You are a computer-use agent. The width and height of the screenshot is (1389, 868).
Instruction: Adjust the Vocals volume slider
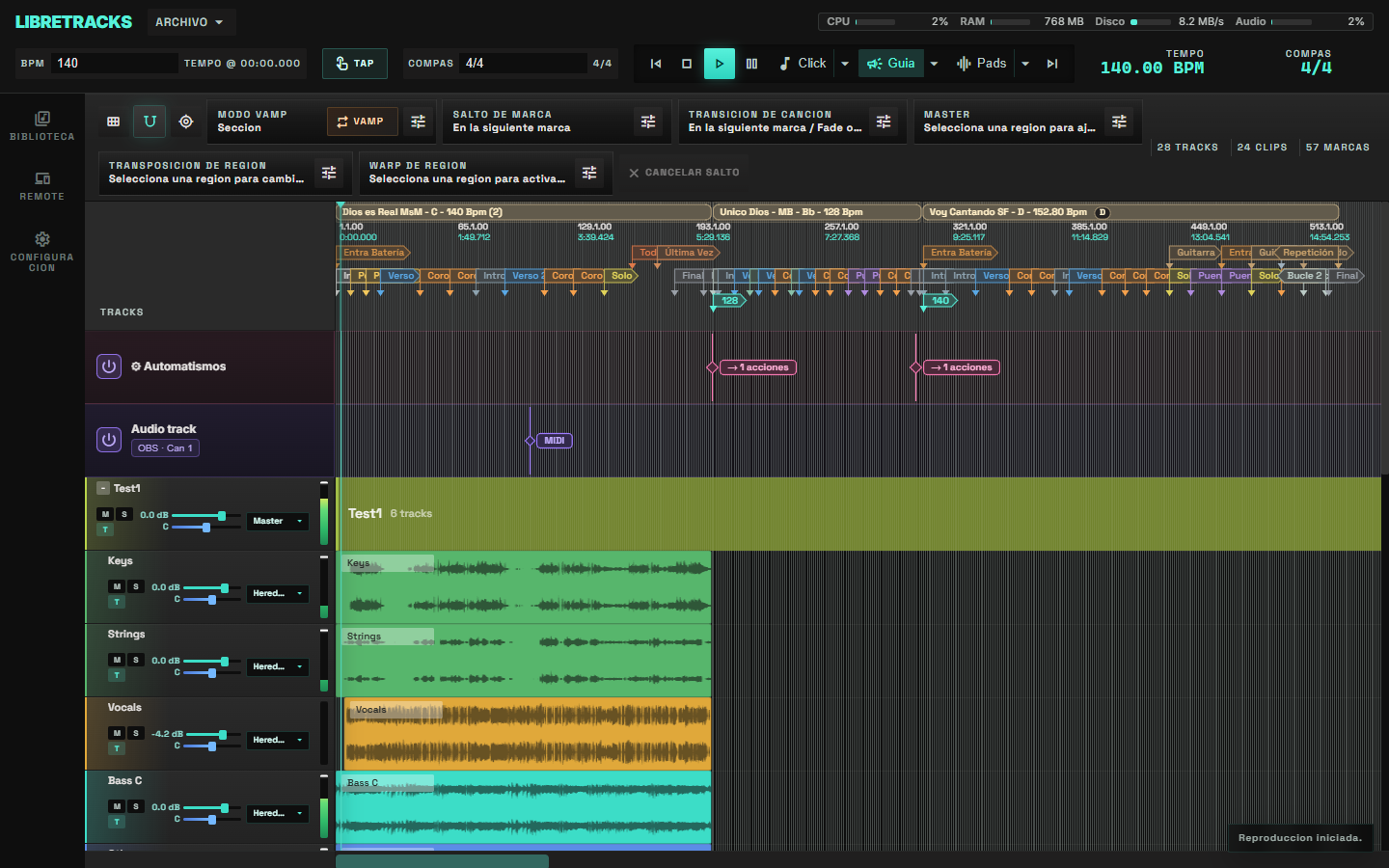(x=211, y=735)
